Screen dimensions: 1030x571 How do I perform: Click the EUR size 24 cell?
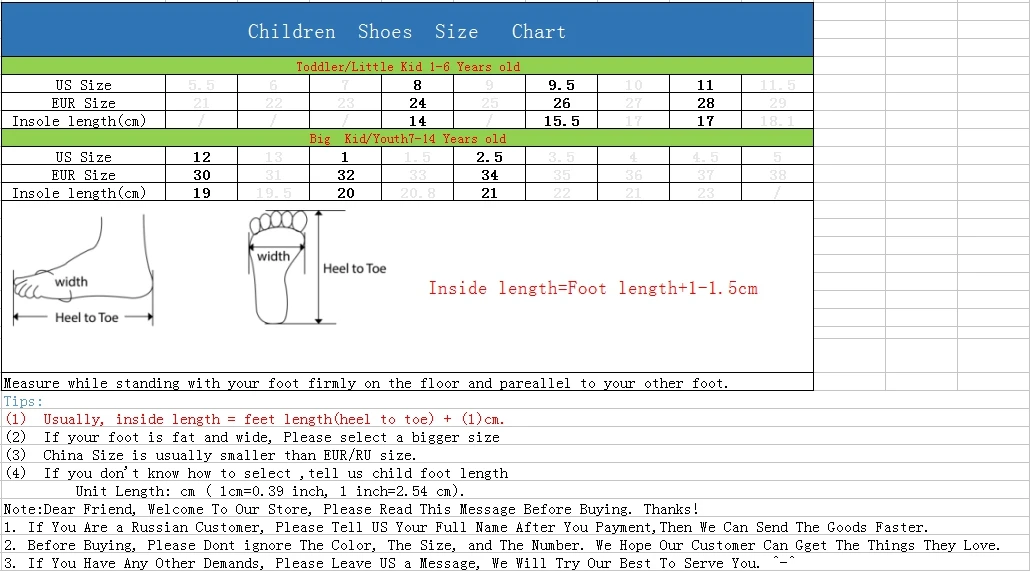pos(417,103)
